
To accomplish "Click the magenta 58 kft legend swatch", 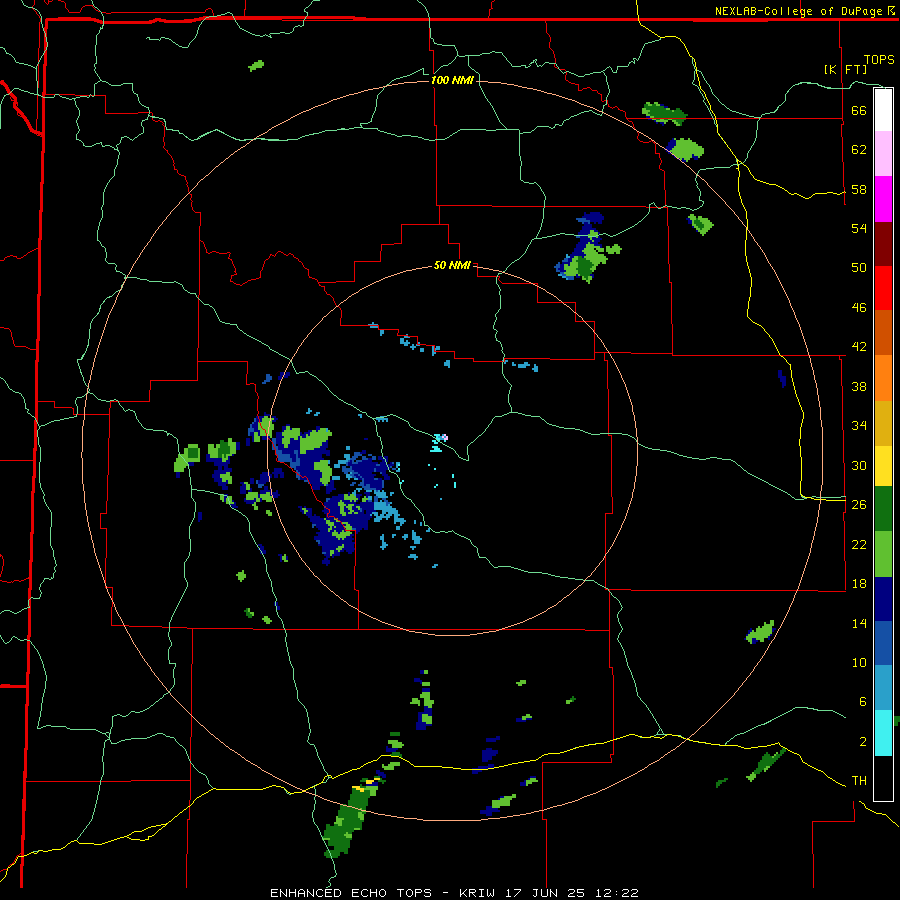I will coord(883,199).
